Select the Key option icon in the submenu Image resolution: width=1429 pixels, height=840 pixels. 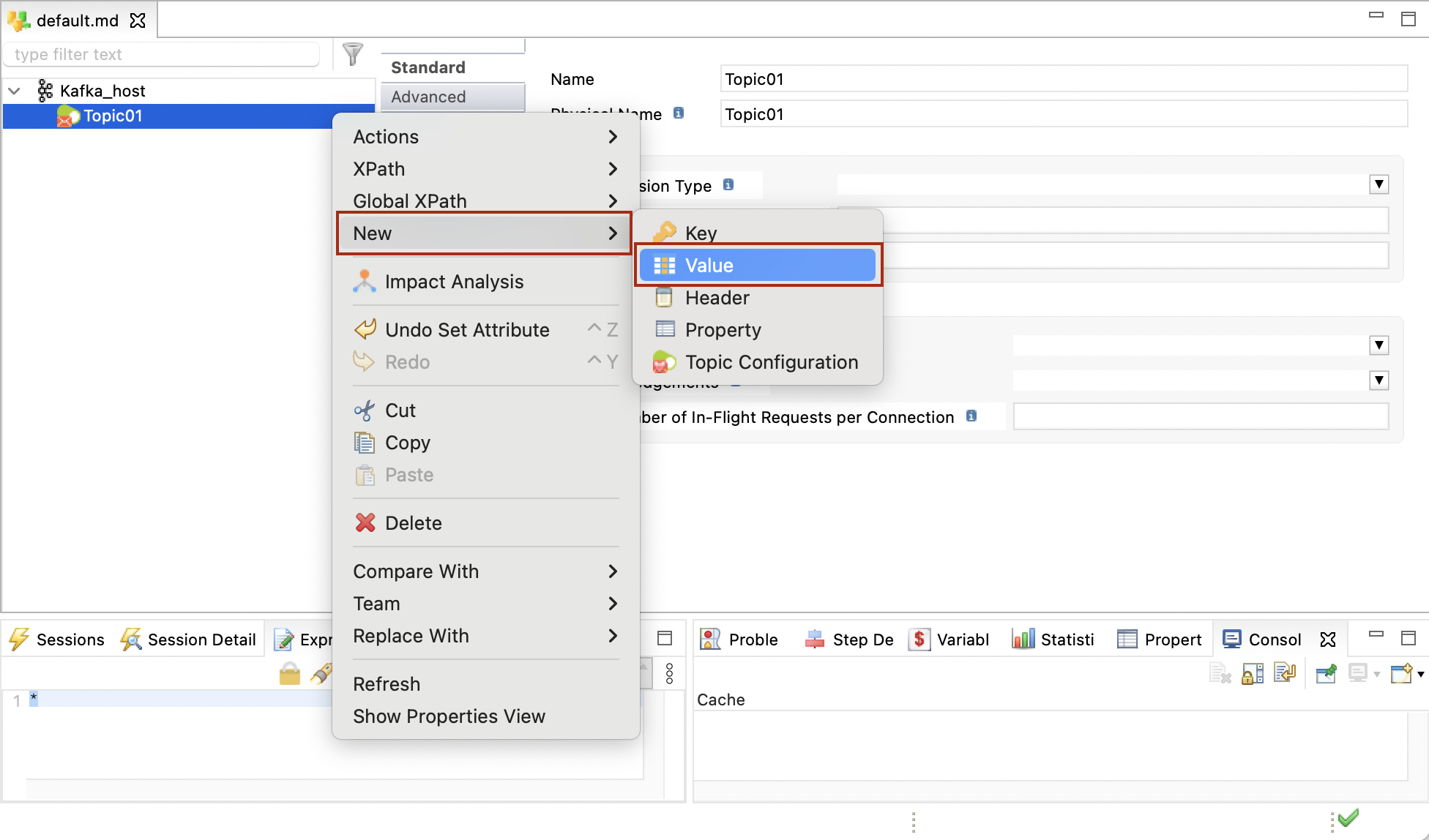pyautogui.click(x=665, y=232)
